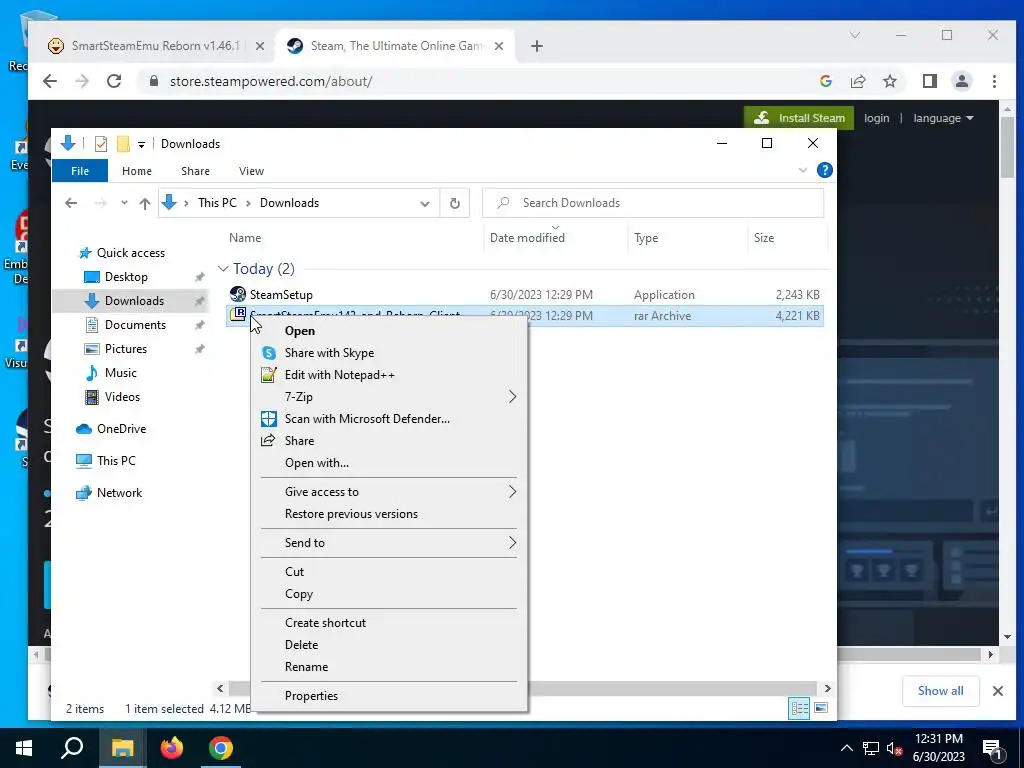Open the Explorer Home ribbon tab
This screenshot has height=768, width=1024.
click(136, 171)
